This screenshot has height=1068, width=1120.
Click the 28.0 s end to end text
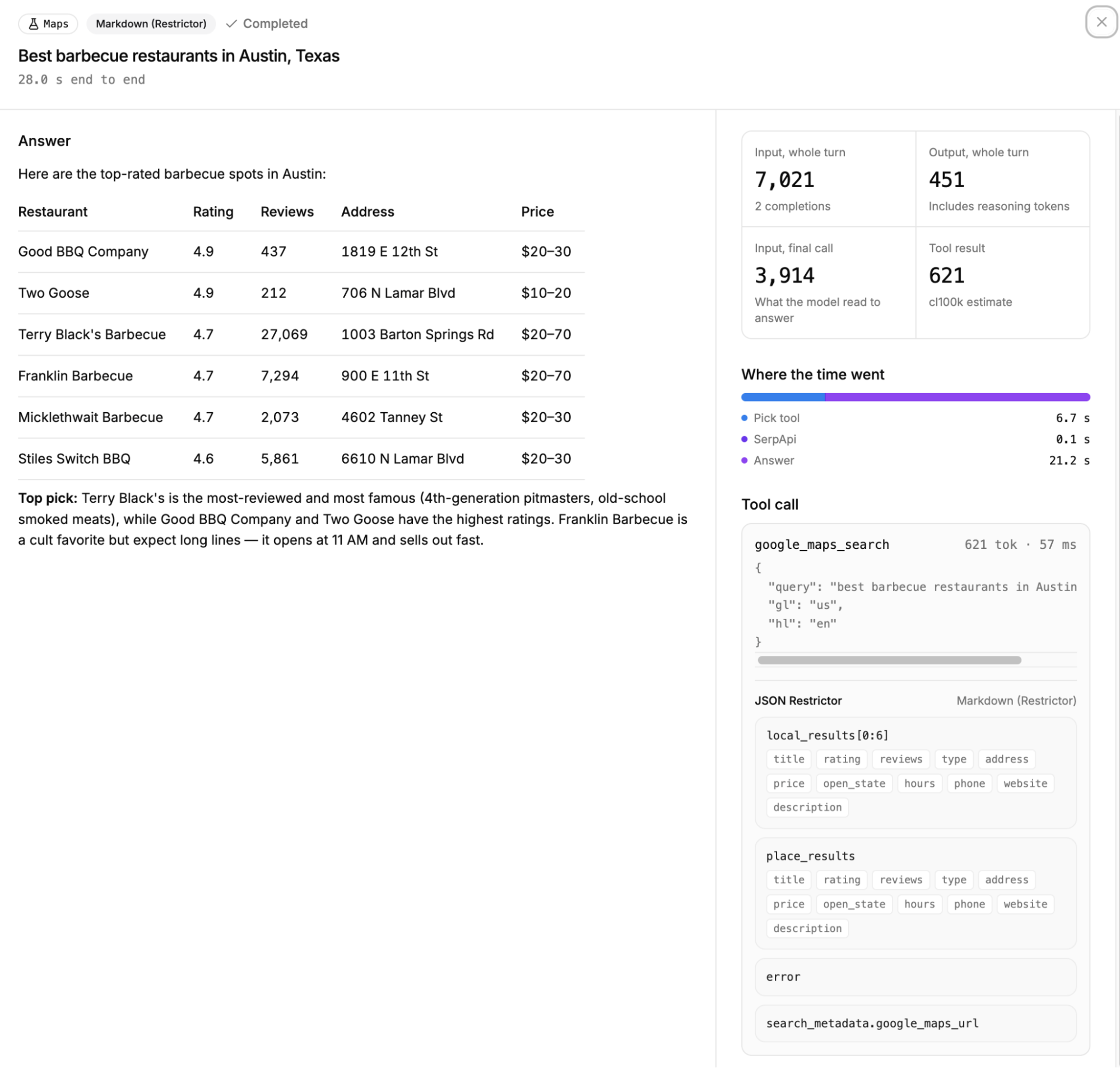(81, 80)
